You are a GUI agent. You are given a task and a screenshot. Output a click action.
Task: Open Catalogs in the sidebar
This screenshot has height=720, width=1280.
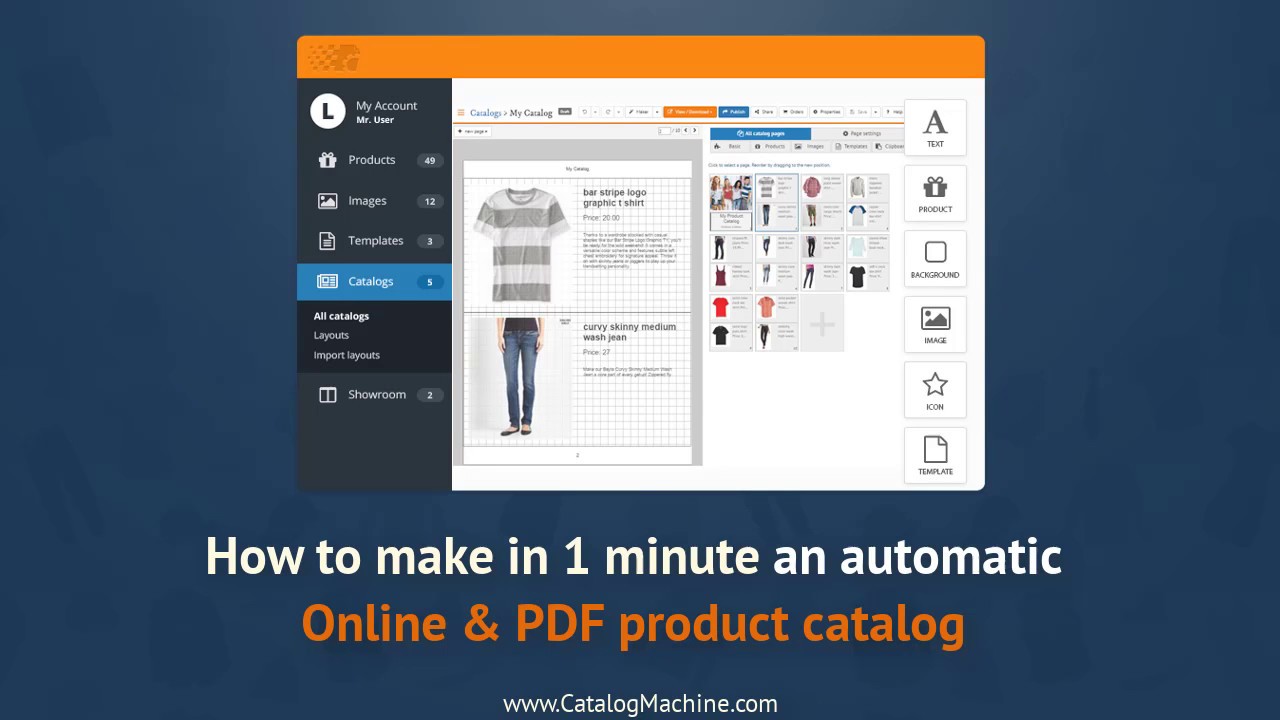tap(375, 282)
